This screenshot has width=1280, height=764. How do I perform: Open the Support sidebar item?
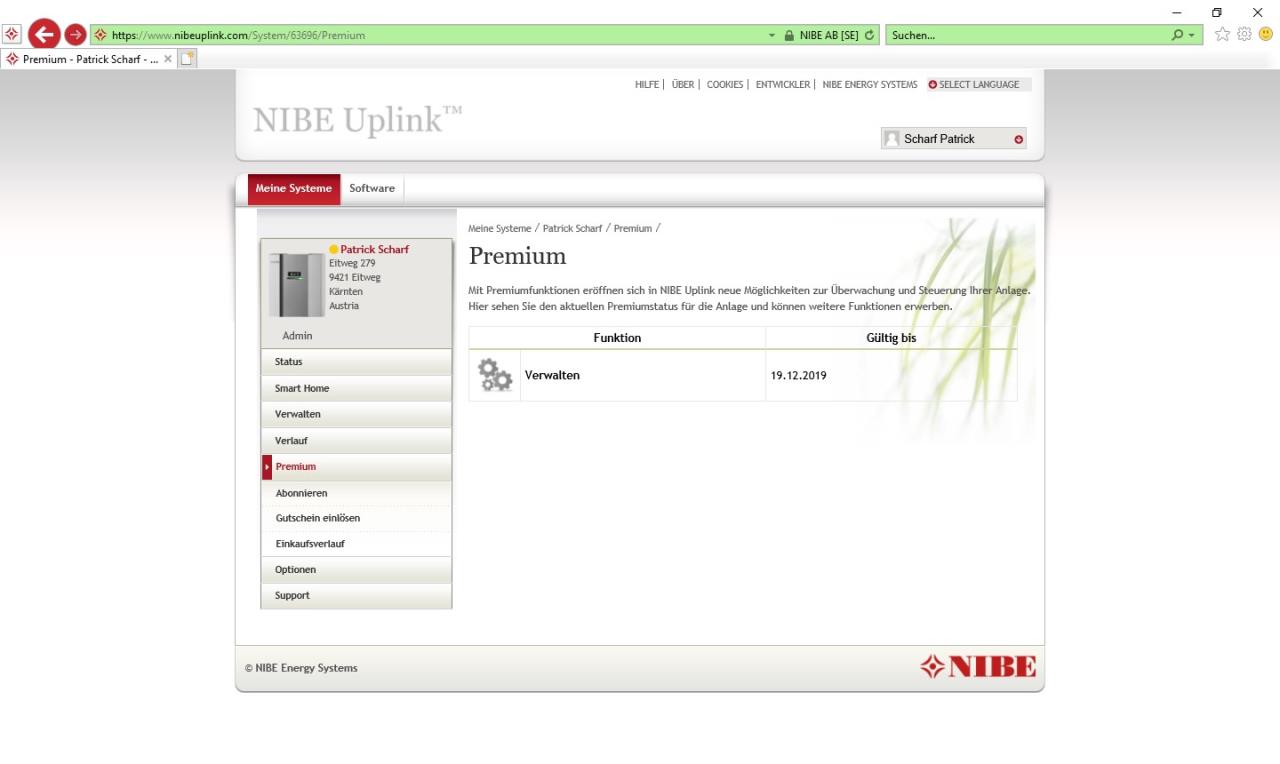click(x=356, y=596)
